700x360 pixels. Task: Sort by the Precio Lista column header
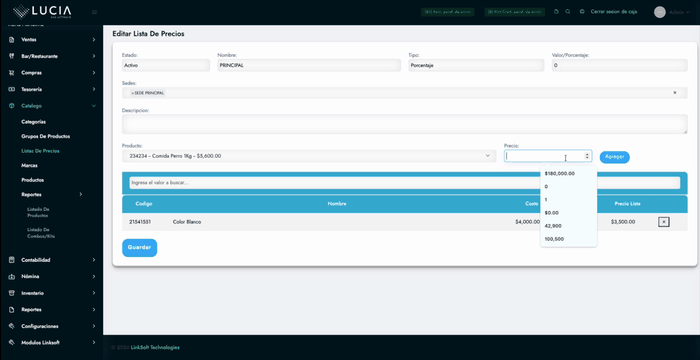pyautogui.click(x=627, y=204)
